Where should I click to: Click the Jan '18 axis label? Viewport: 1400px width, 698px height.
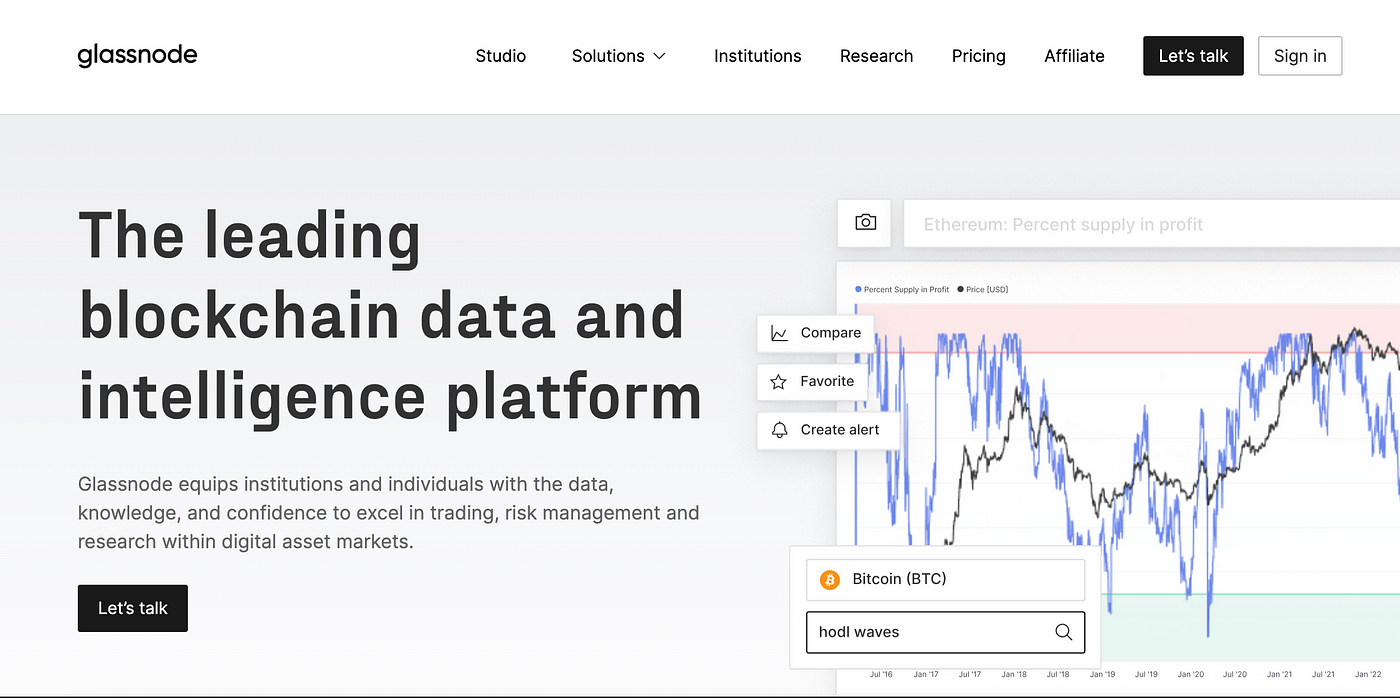point(1014,675)
